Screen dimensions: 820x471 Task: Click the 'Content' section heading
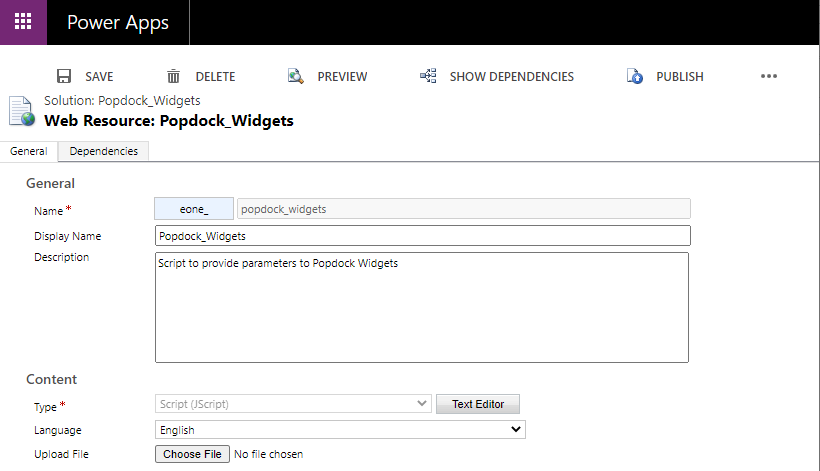(51, 380)
